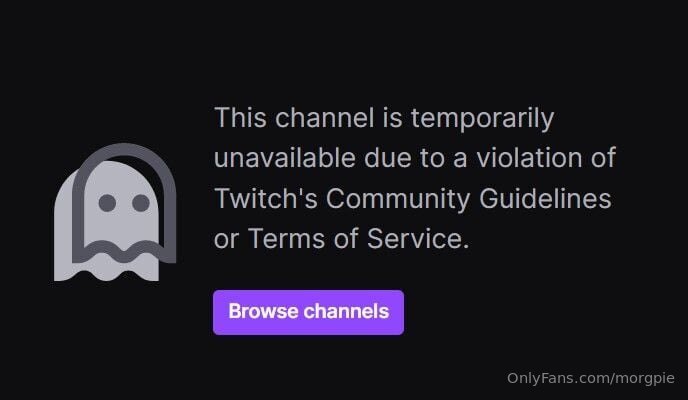The image size is (688, 400).
Task: Click the ghost's left eye
Action: tap(107, 203)
